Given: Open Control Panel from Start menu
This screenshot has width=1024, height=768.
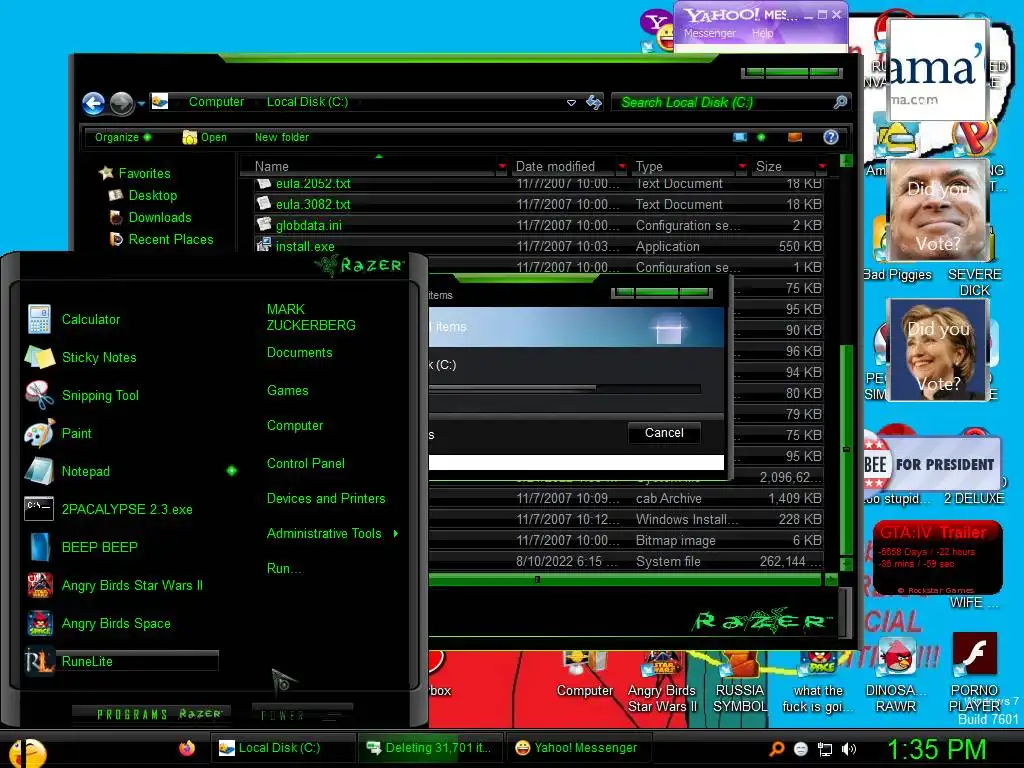Looking at the screenshot, I should pyautogui.click(x=306, y=464).
